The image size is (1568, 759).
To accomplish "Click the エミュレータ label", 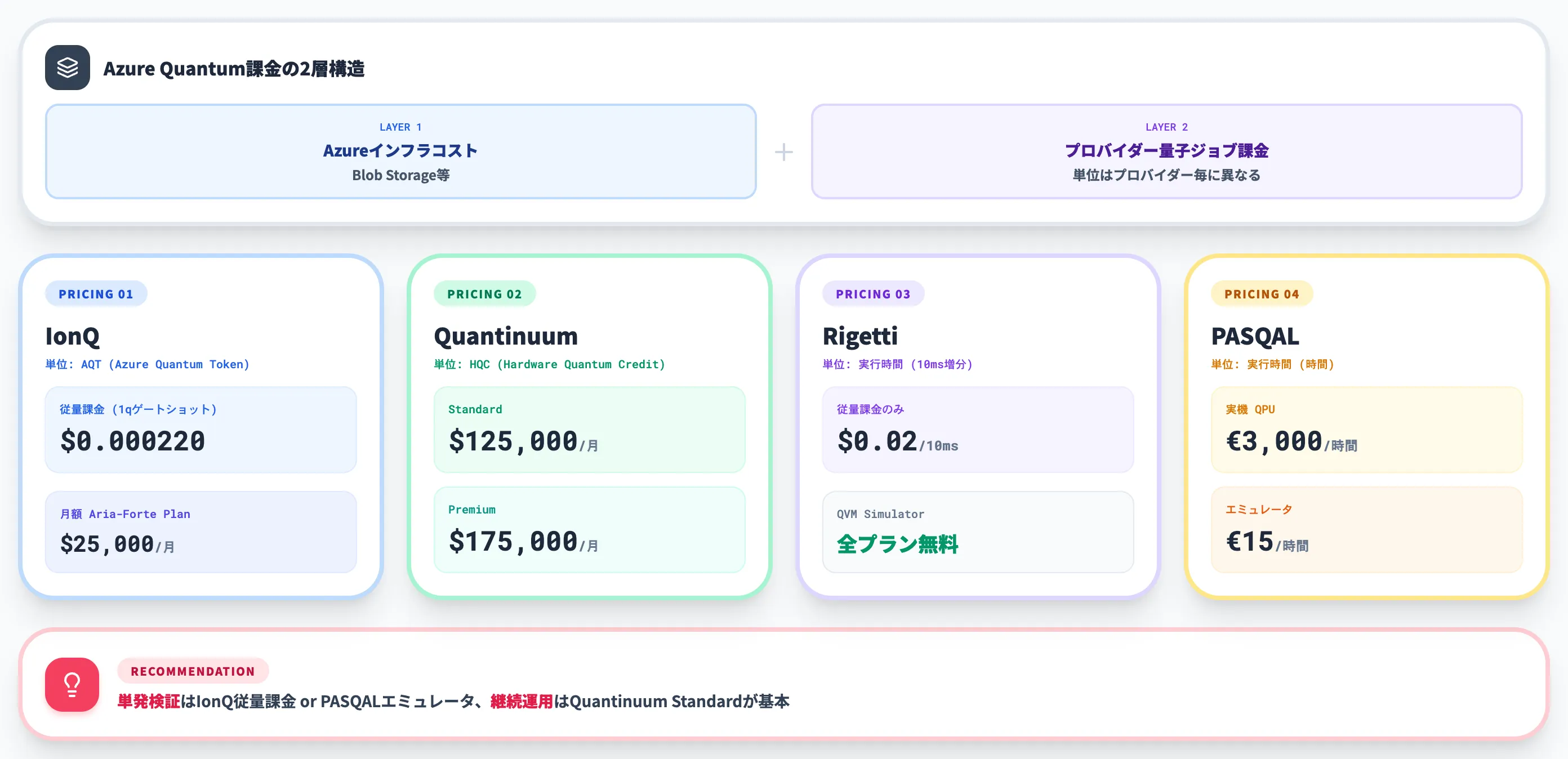I will click(1259, 510).
